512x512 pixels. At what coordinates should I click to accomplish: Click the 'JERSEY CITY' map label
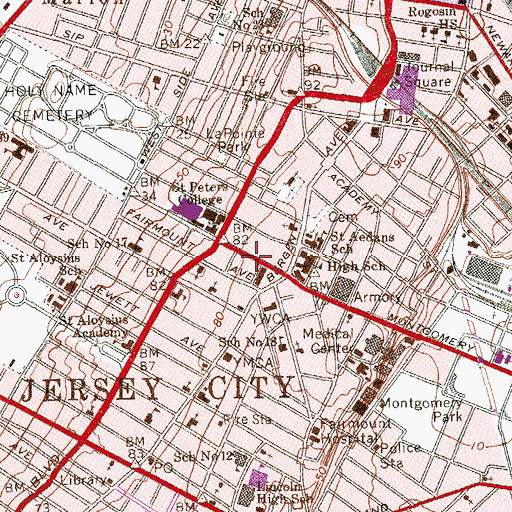(157, 389)
